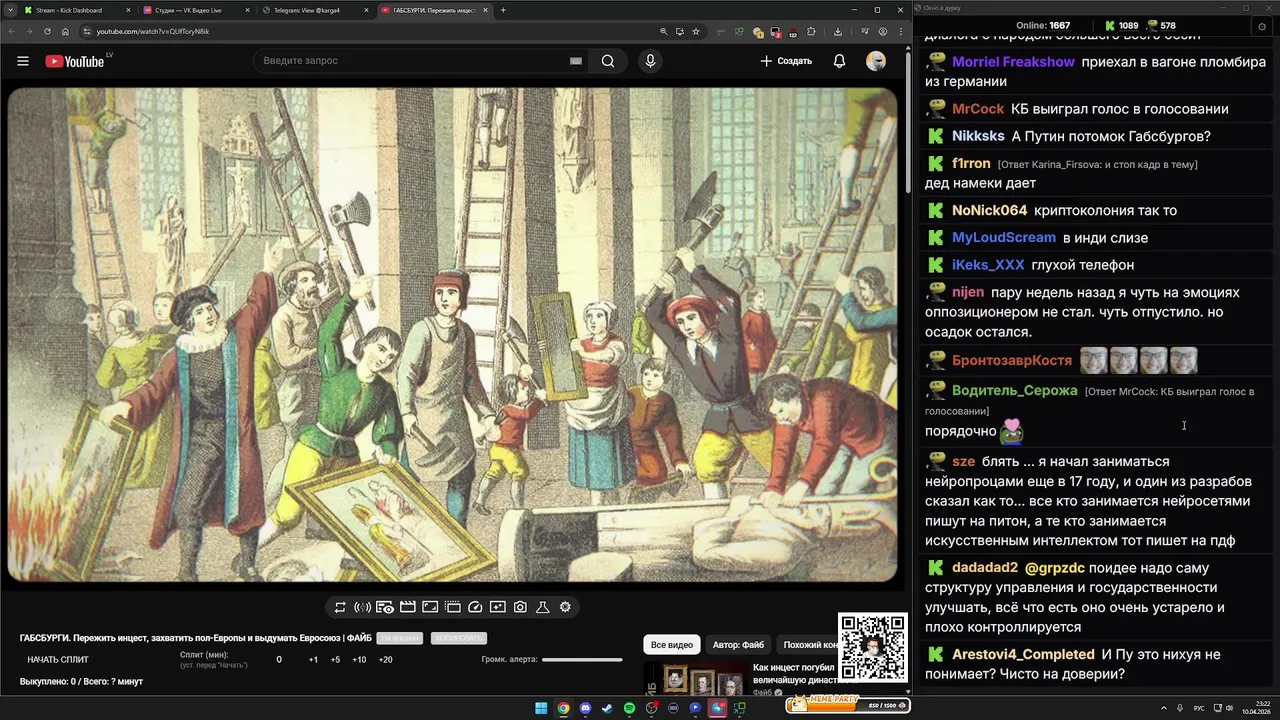This screenshot has height=720, width=1280.
Task: Click the Создать create button
Action: tap(786, 61)
